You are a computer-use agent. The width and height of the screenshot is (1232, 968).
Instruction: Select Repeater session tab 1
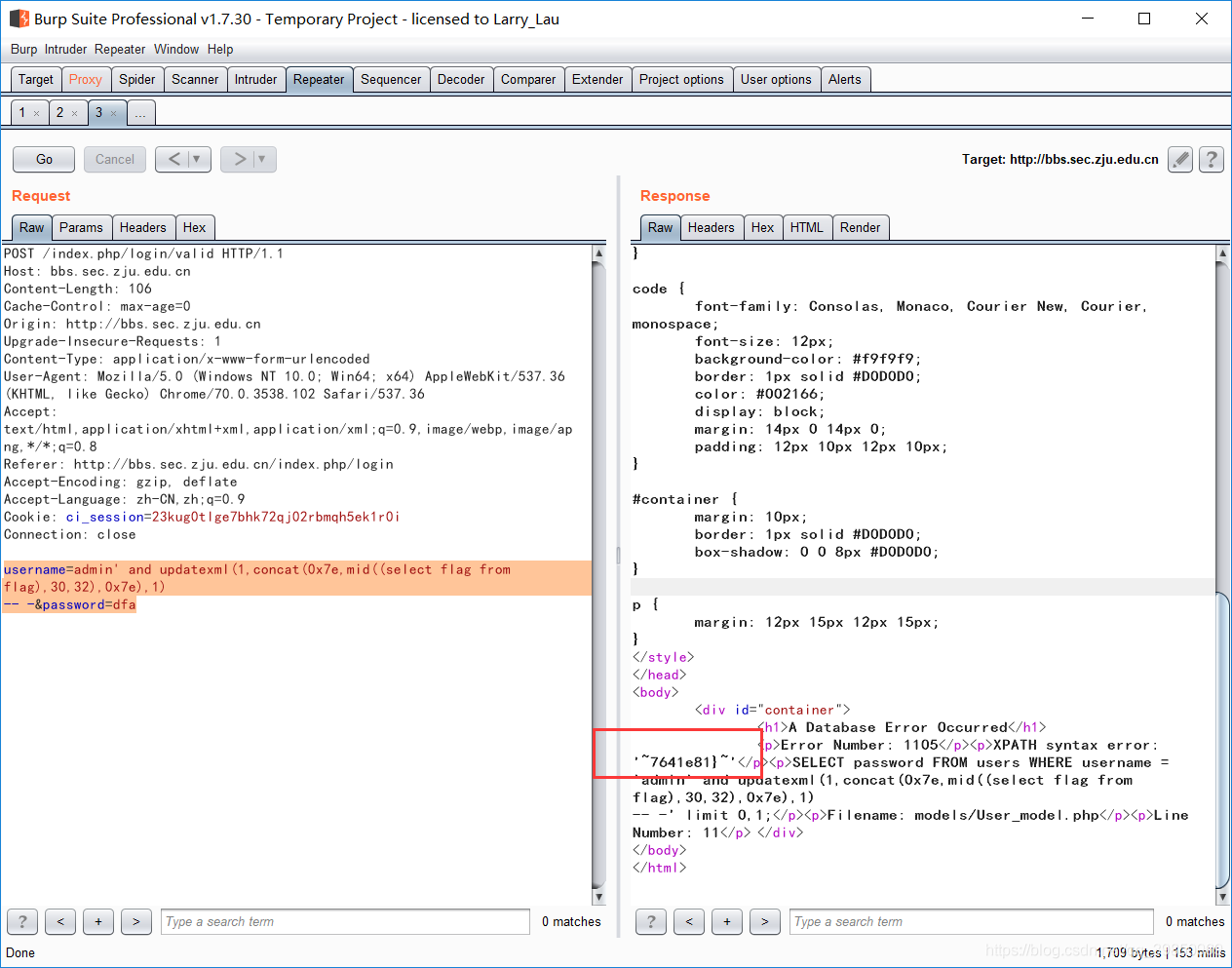pyautogui.click(x=22, y=113)
